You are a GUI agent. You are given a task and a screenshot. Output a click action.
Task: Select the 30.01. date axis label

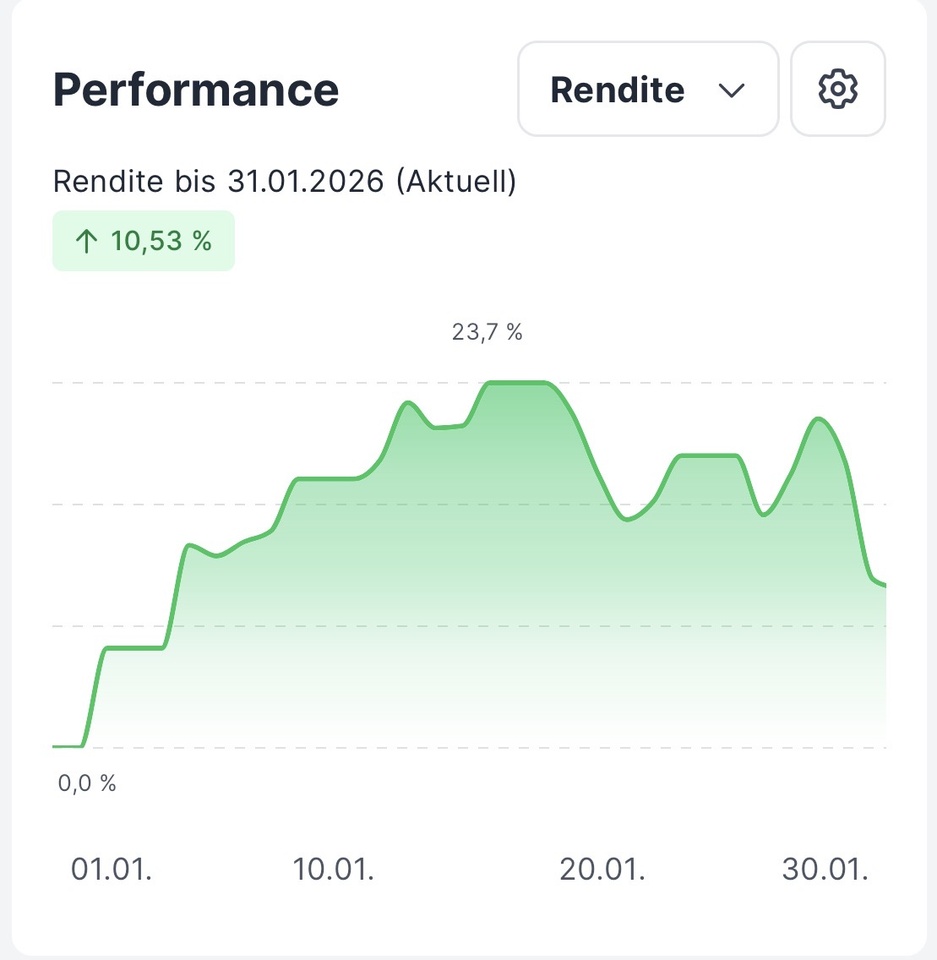click(x=825, y=869)
